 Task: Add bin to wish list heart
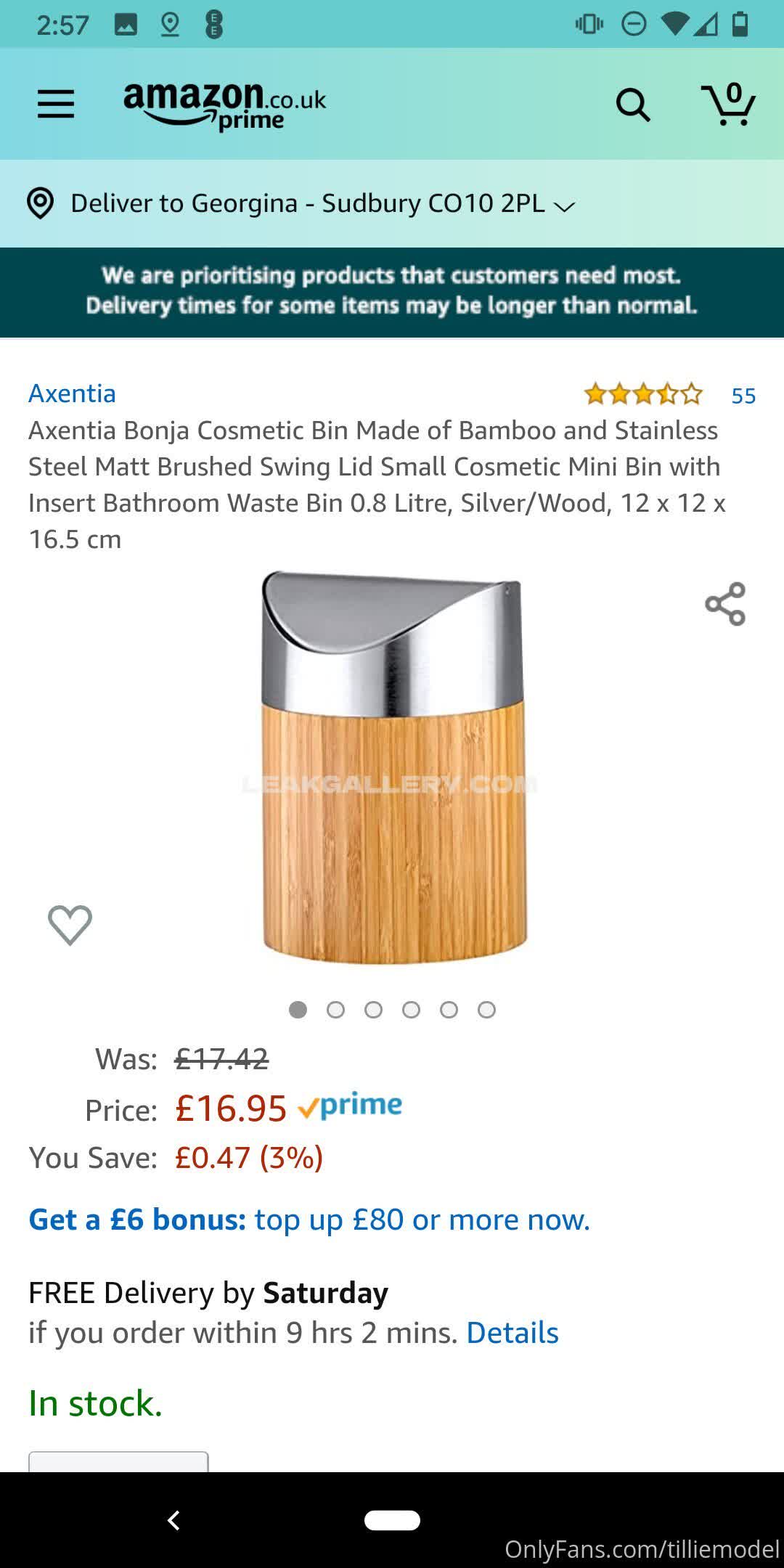[70, 925]
